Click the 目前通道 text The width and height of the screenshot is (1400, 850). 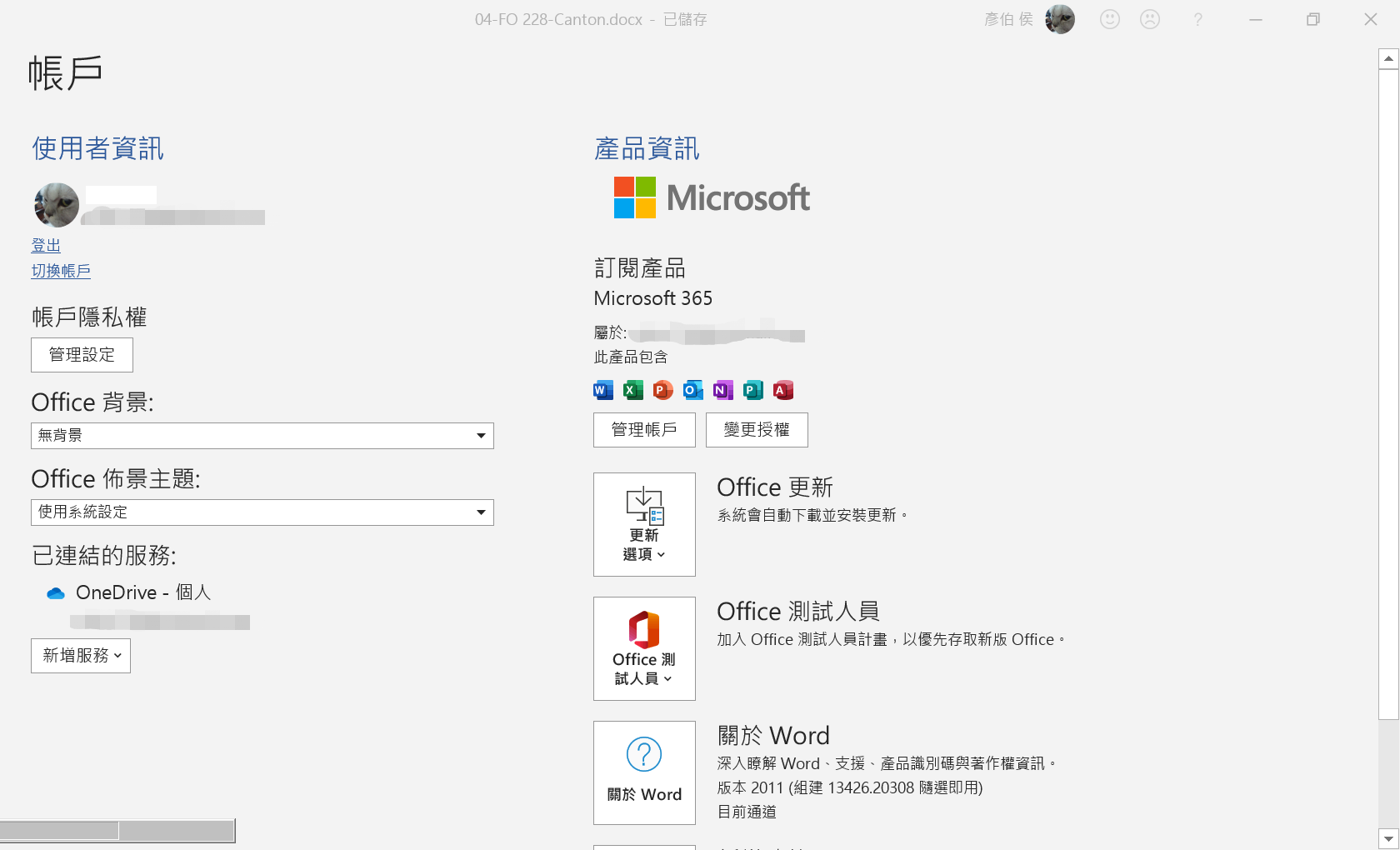[x=747, y=812]
